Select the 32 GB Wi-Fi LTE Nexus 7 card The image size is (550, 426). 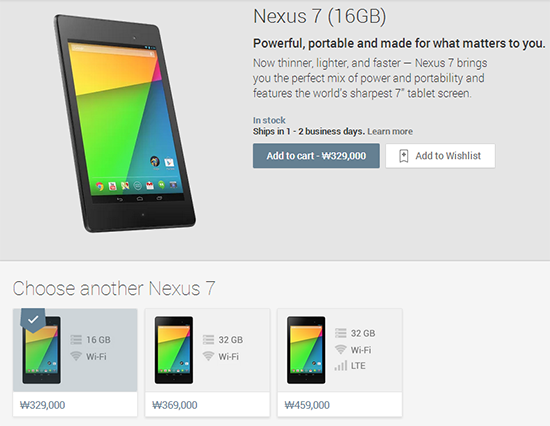click(340, 362)
